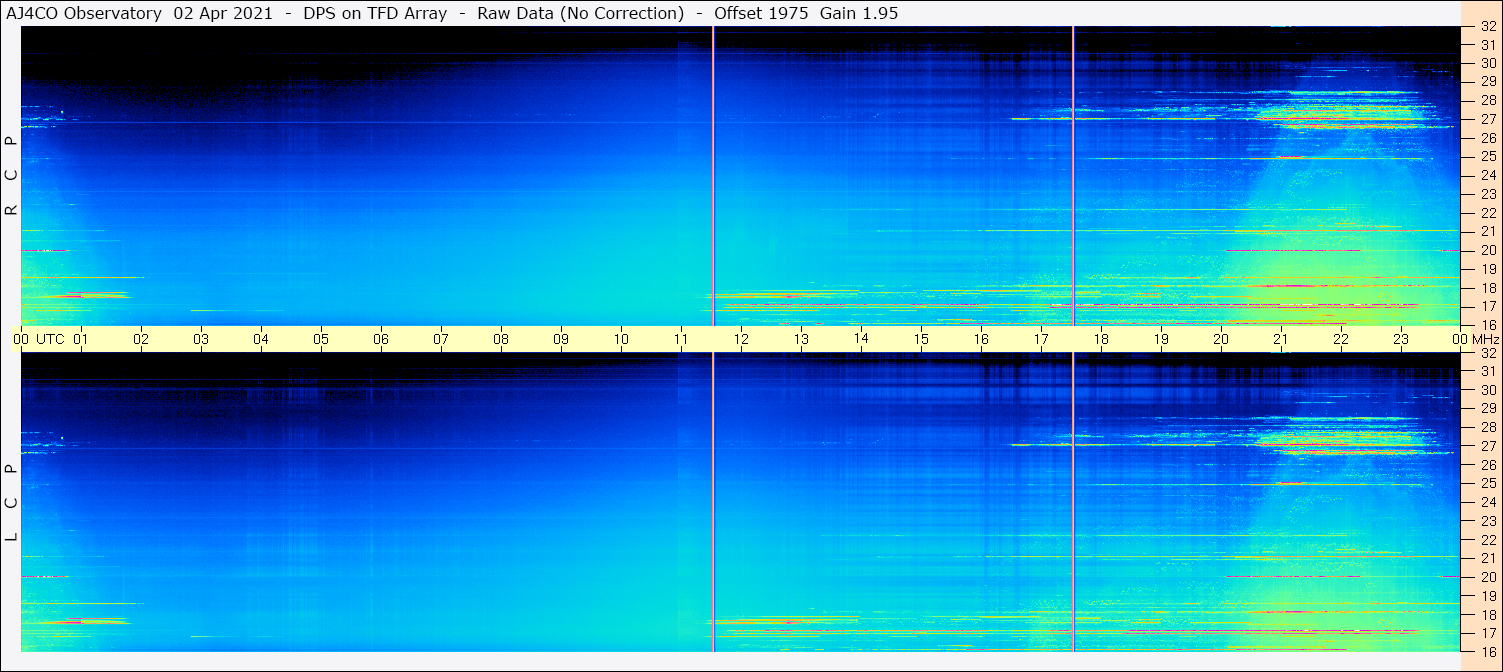
Task: Click the 32 MHz tick in LCP panel
Action: 1487,353
